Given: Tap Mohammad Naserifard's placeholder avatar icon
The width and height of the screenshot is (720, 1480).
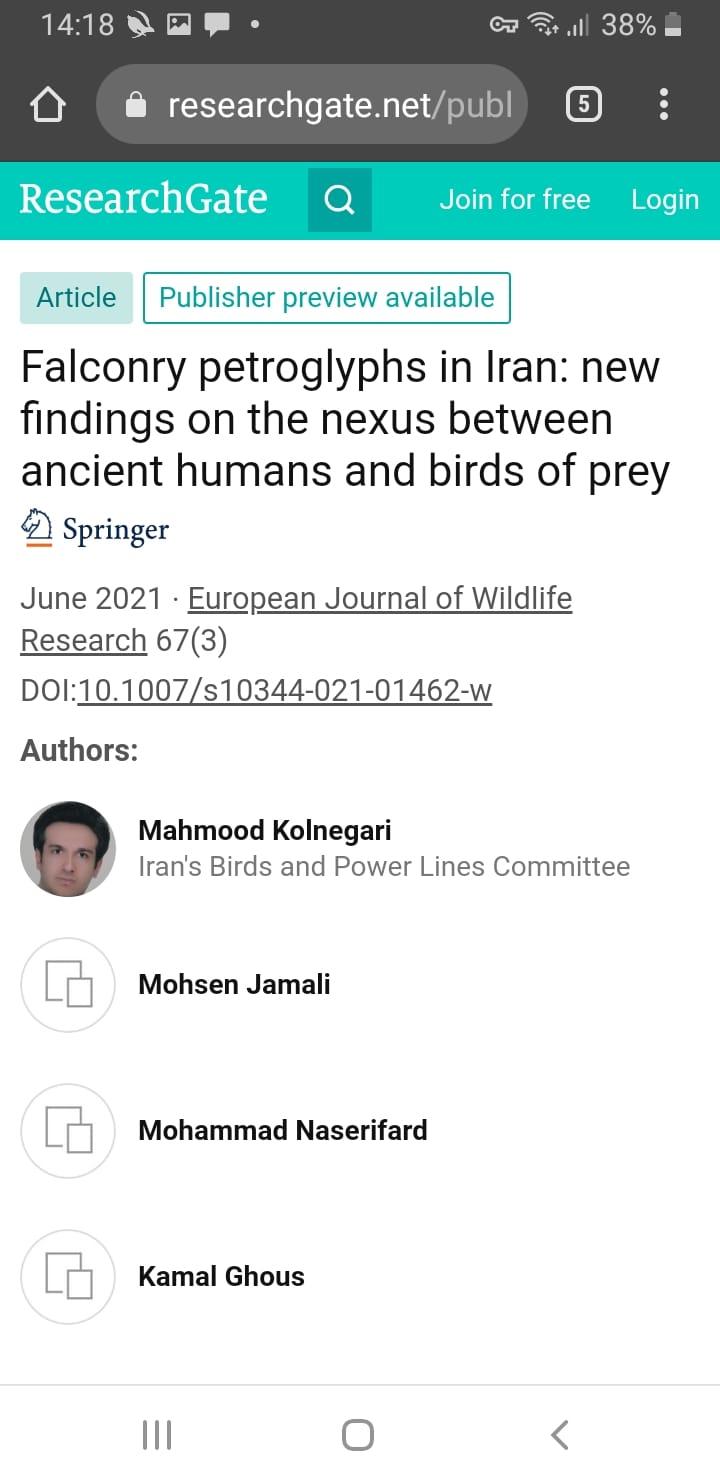Looking at the screenshot, I should click(68, 1130).
